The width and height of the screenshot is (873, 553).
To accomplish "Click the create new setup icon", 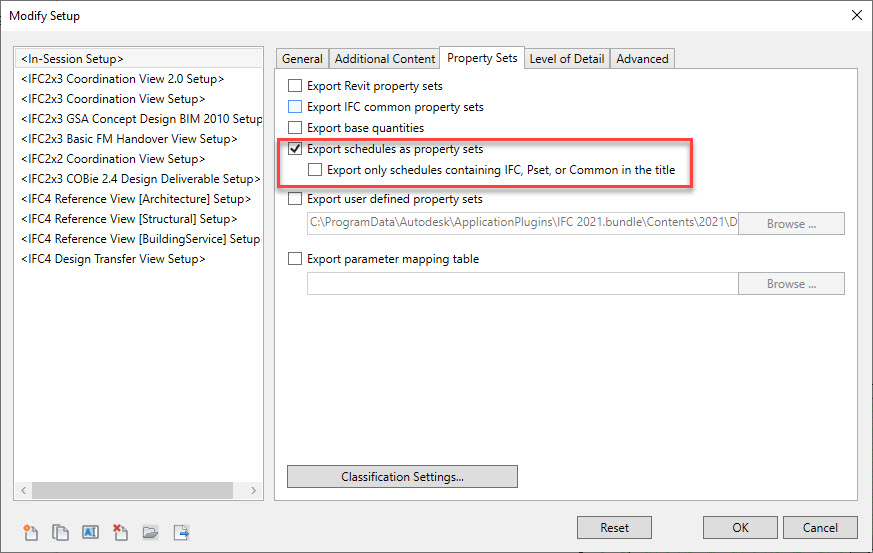I will (x=29, y=531).
